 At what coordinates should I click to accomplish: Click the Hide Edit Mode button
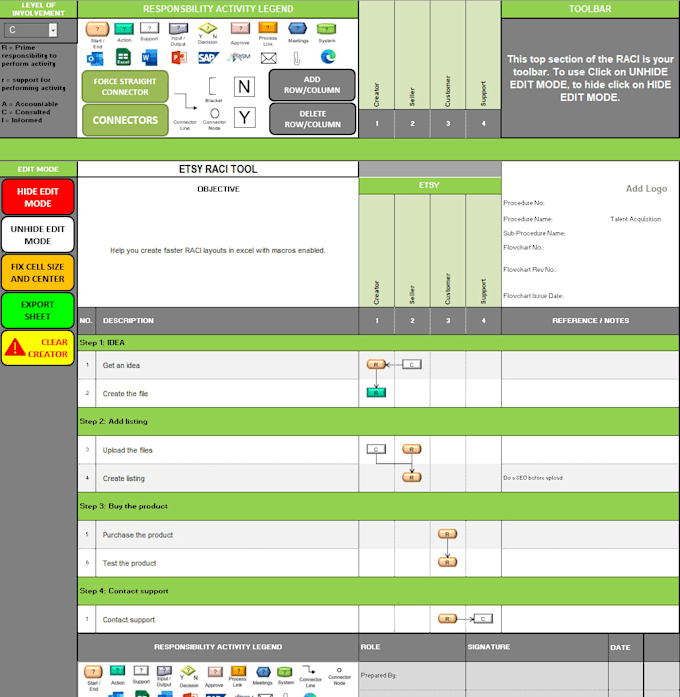click(38, 197)
